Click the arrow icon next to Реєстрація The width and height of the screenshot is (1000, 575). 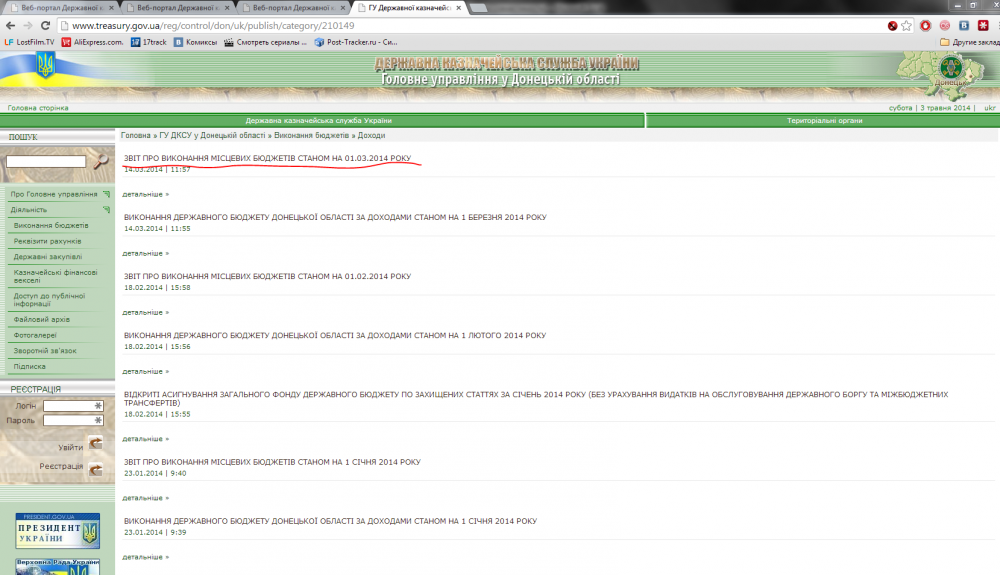pyautogui.click(x=96, y=468)
